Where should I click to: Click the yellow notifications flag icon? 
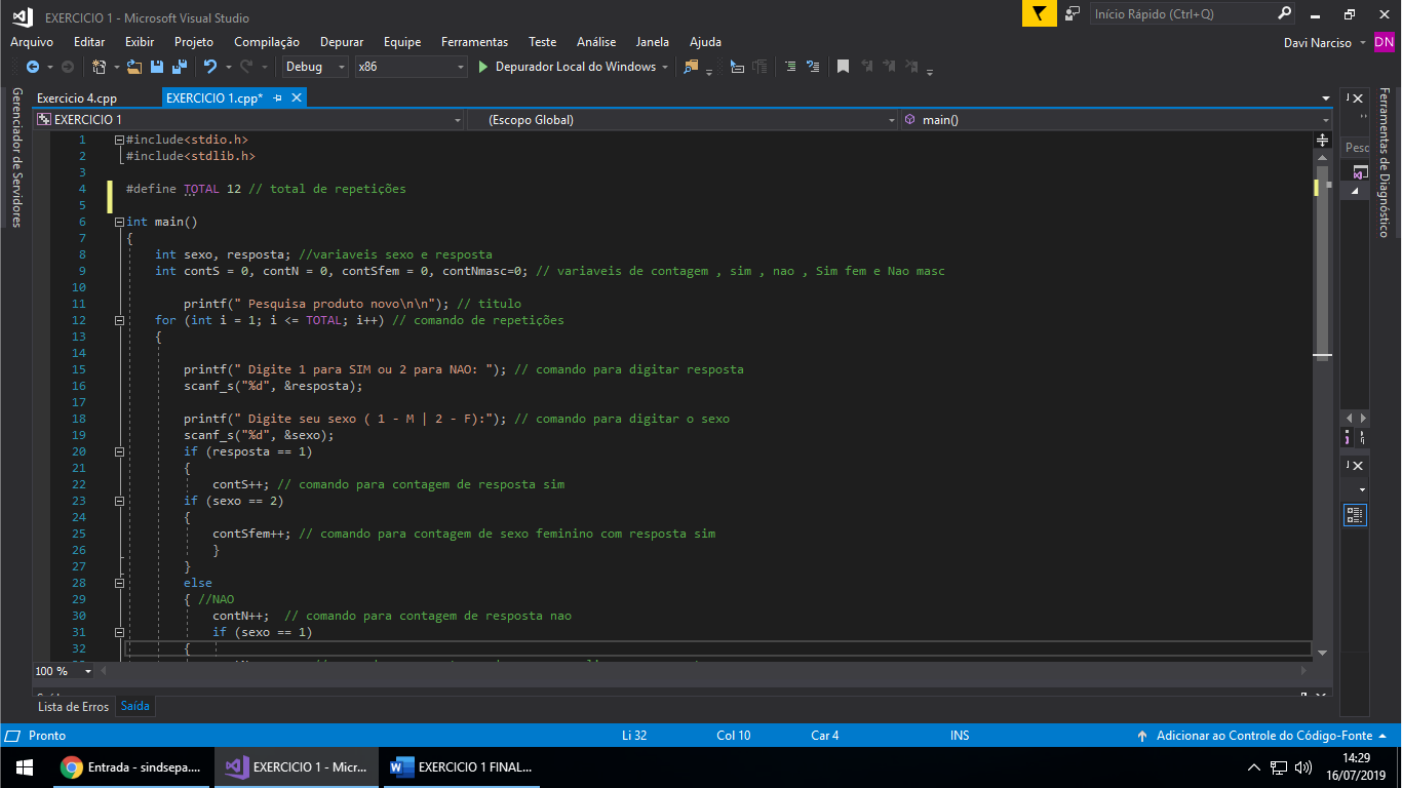[x=1039, y=14]
